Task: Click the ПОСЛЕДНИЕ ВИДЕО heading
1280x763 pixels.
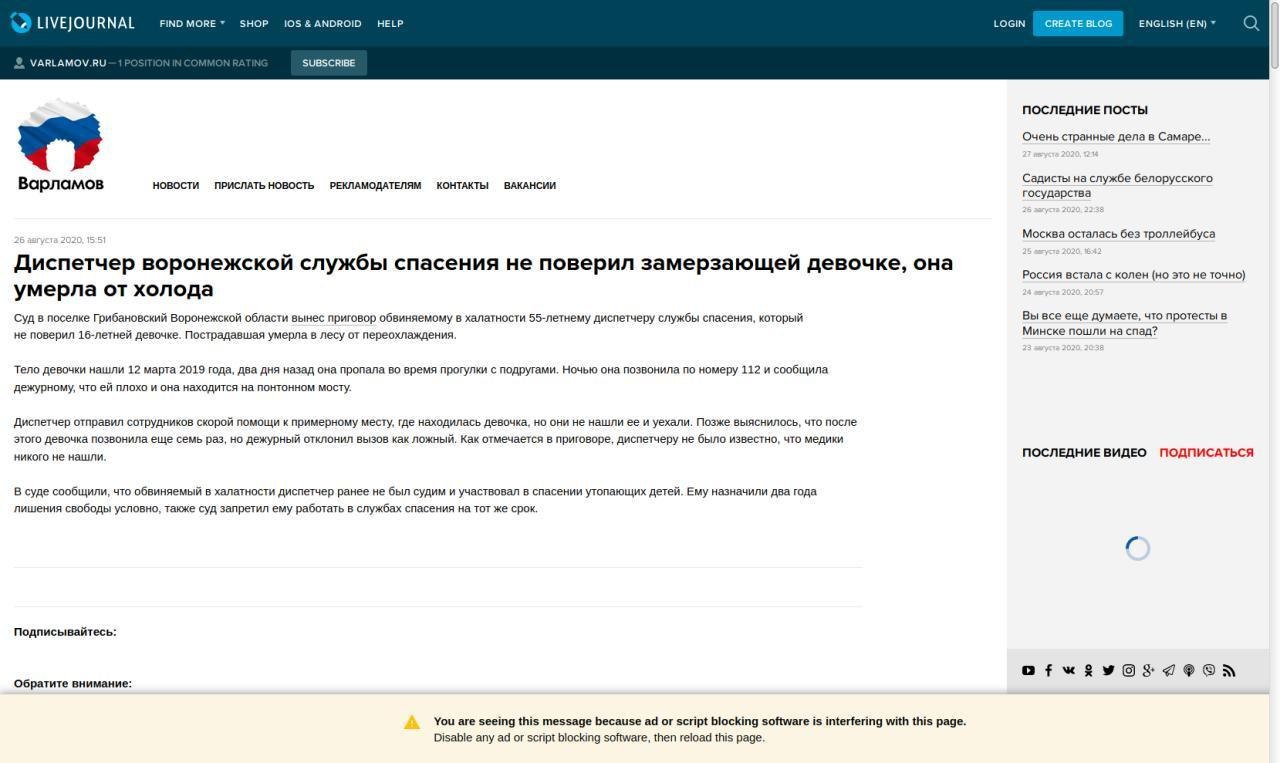Action: click(1084, 453)
